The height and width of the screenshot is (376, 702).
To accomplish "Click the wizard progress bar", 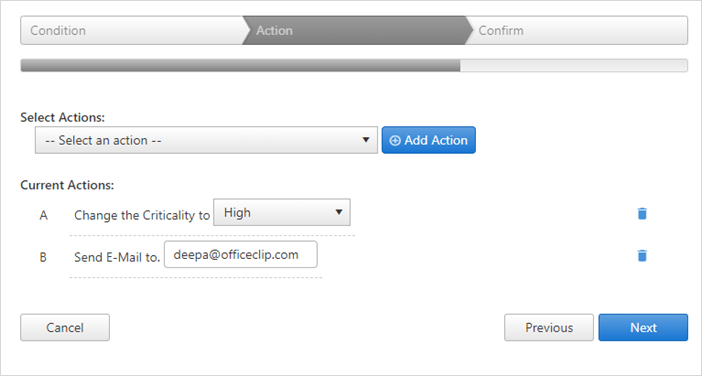I will tap(354, 65).
